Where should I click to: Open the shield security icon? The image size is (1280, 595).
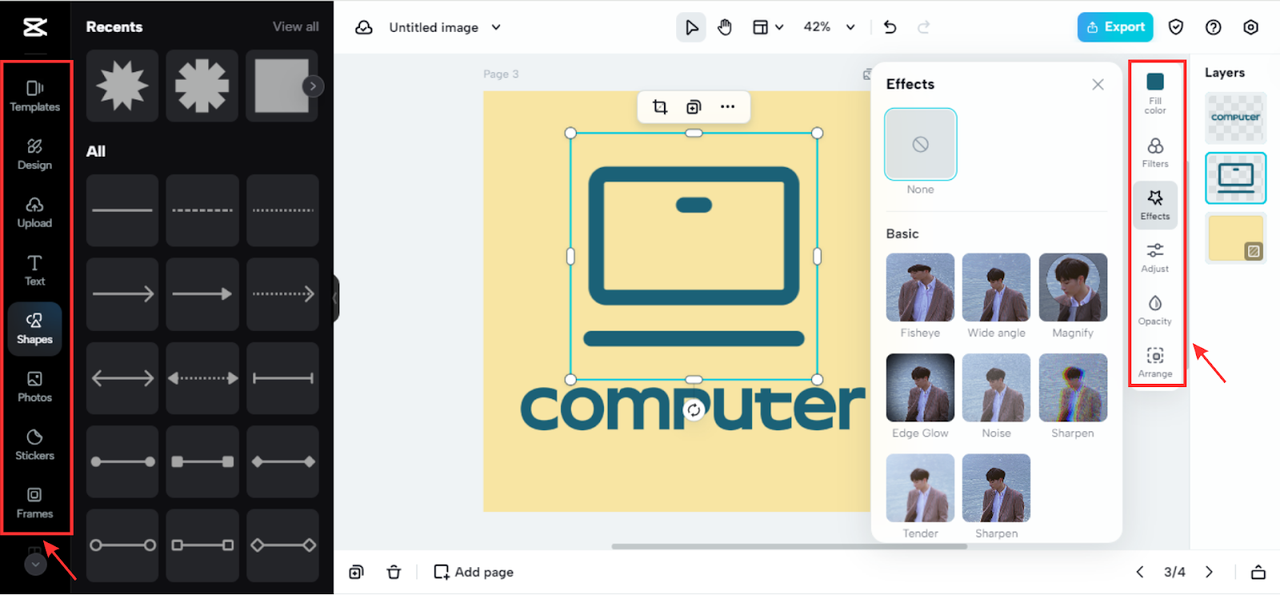coord(1177,27)
